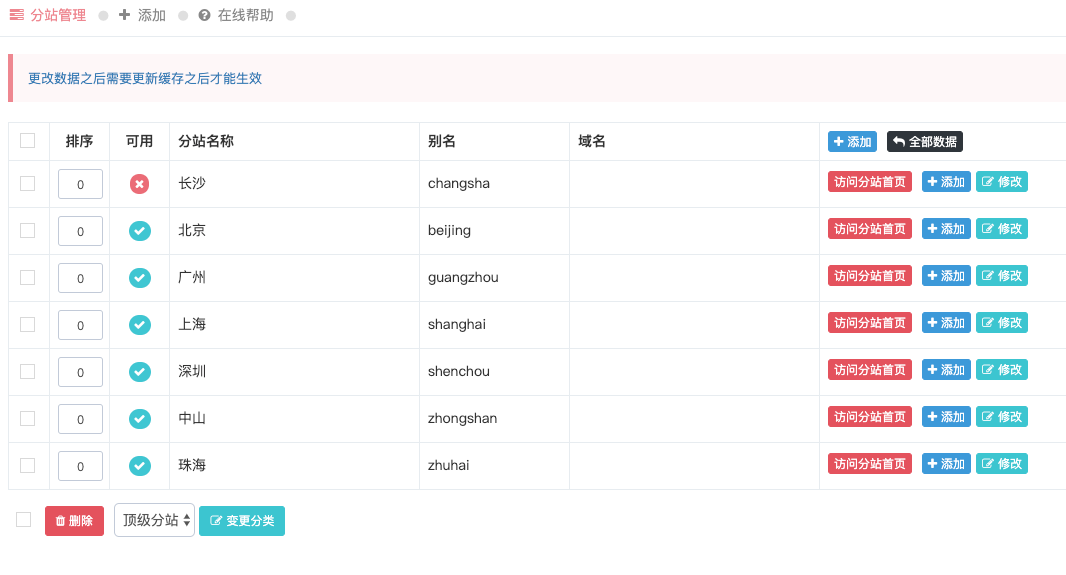Click 修改 for the 上海 row

1002,322
